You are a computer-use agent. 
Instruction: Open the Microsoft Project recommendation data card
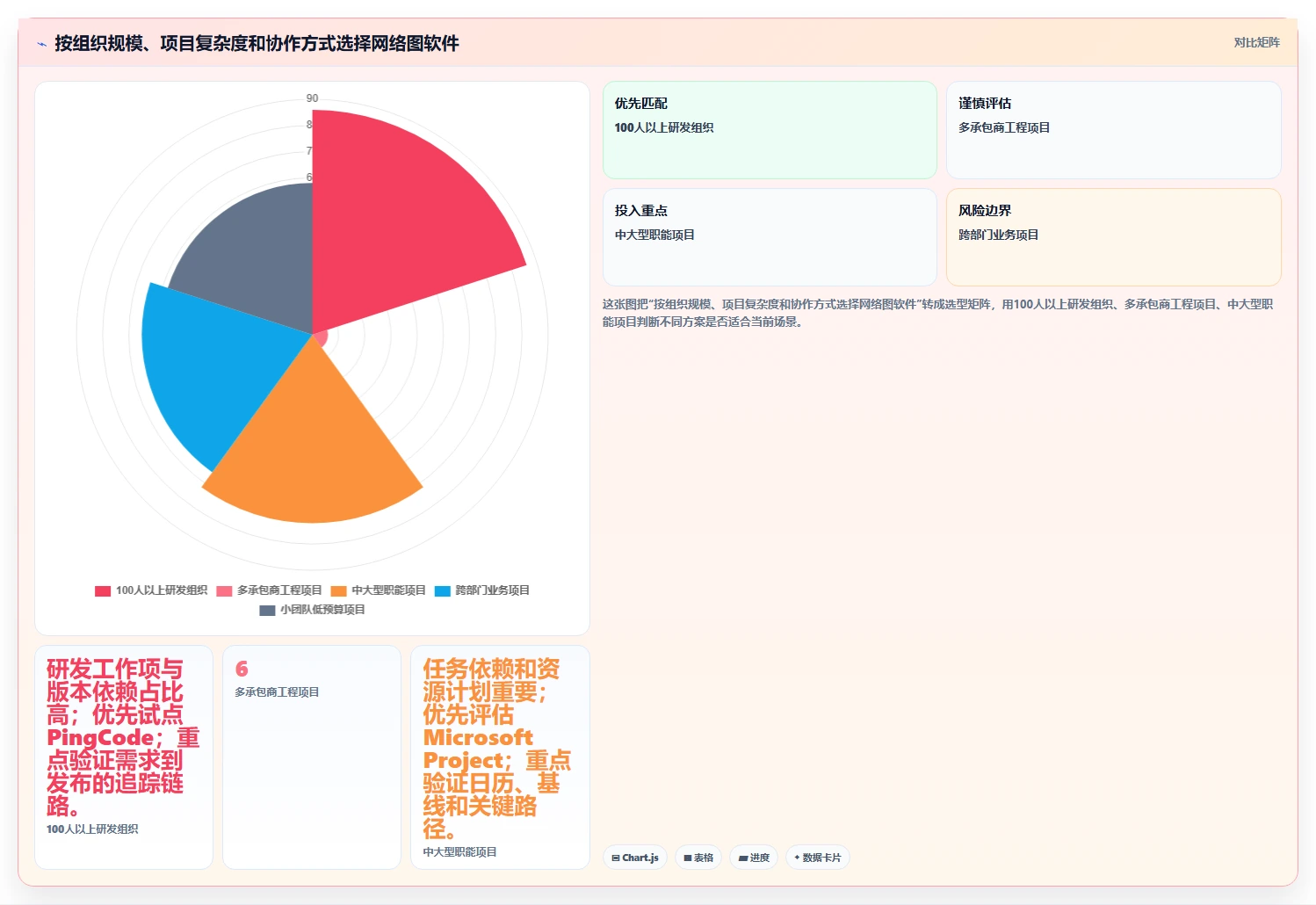pyautogui.click(x=500, y=757)
